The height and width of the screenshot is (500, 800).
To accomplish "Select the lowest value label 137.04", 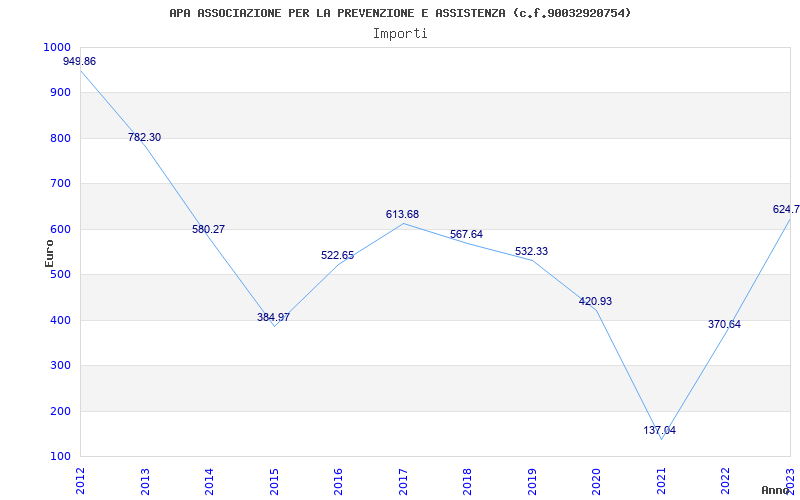I will pos(660,431).
